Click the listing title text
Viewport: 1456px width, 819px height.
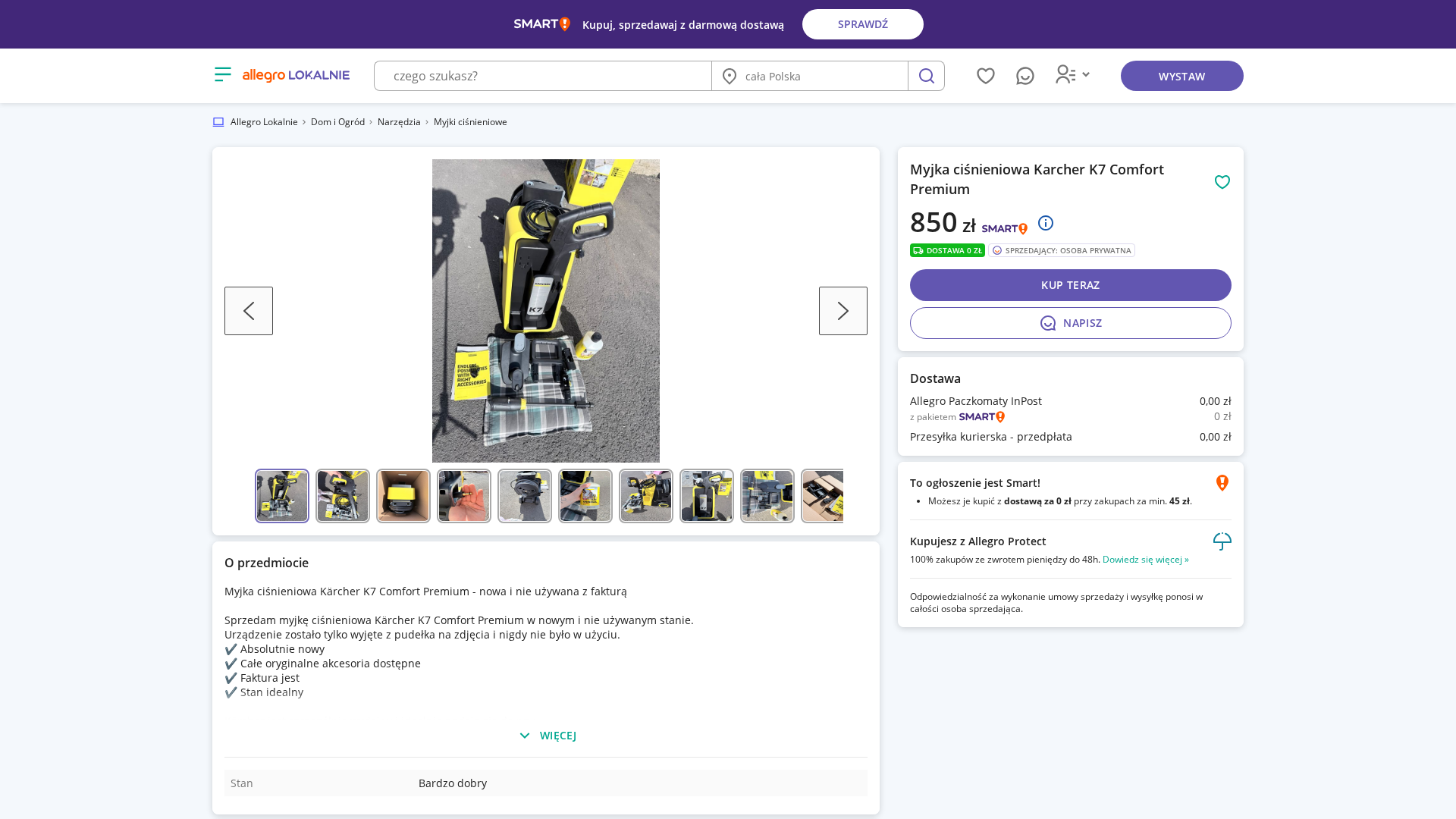pos(1037,179)
